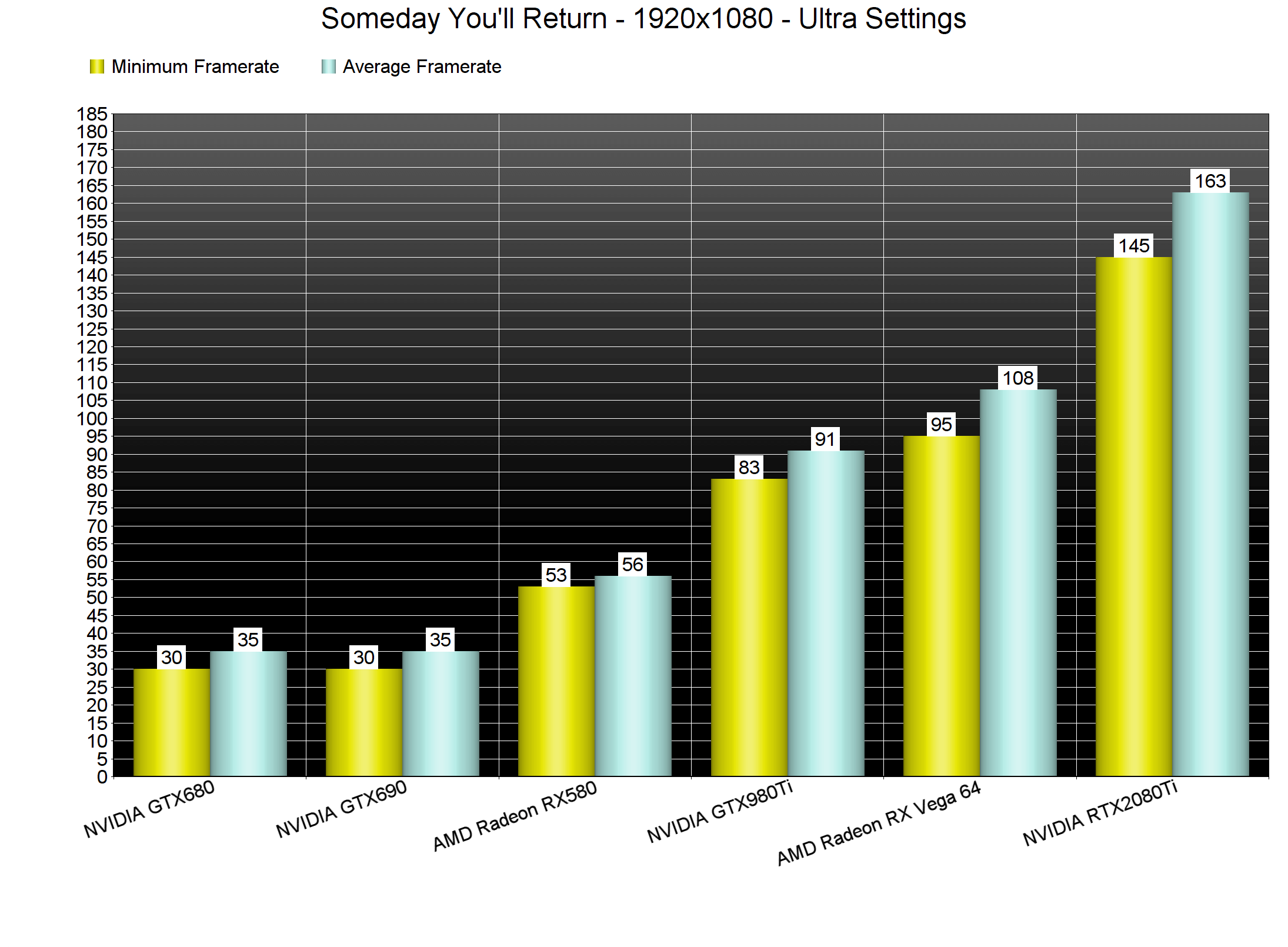The width and height of the screenshot is (1288, 947).
Task: Click the chart title Someday You'll Return
Action: click(643, 19)
